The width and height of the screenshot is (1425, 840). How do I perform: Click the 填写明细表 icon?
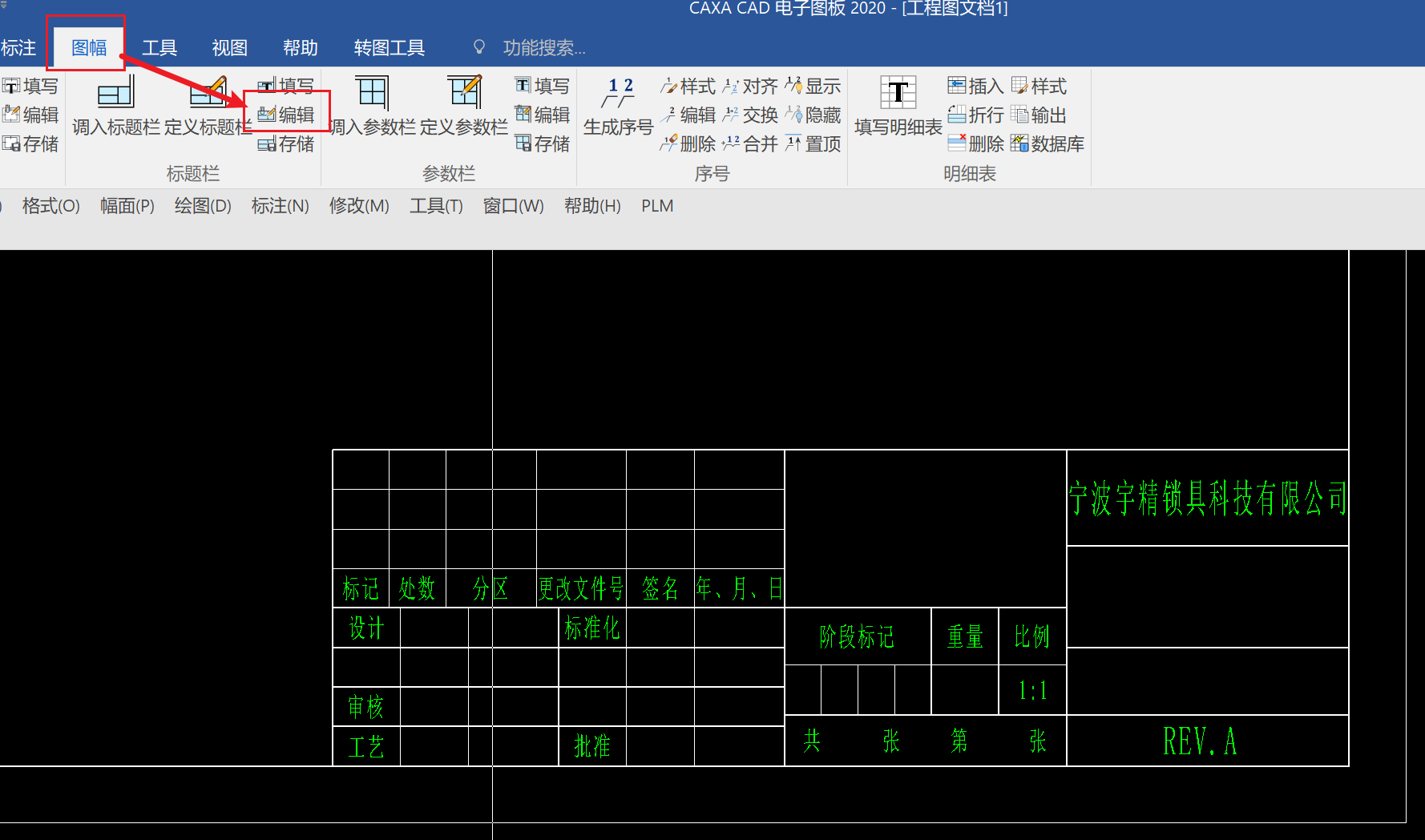coord(898,93)
